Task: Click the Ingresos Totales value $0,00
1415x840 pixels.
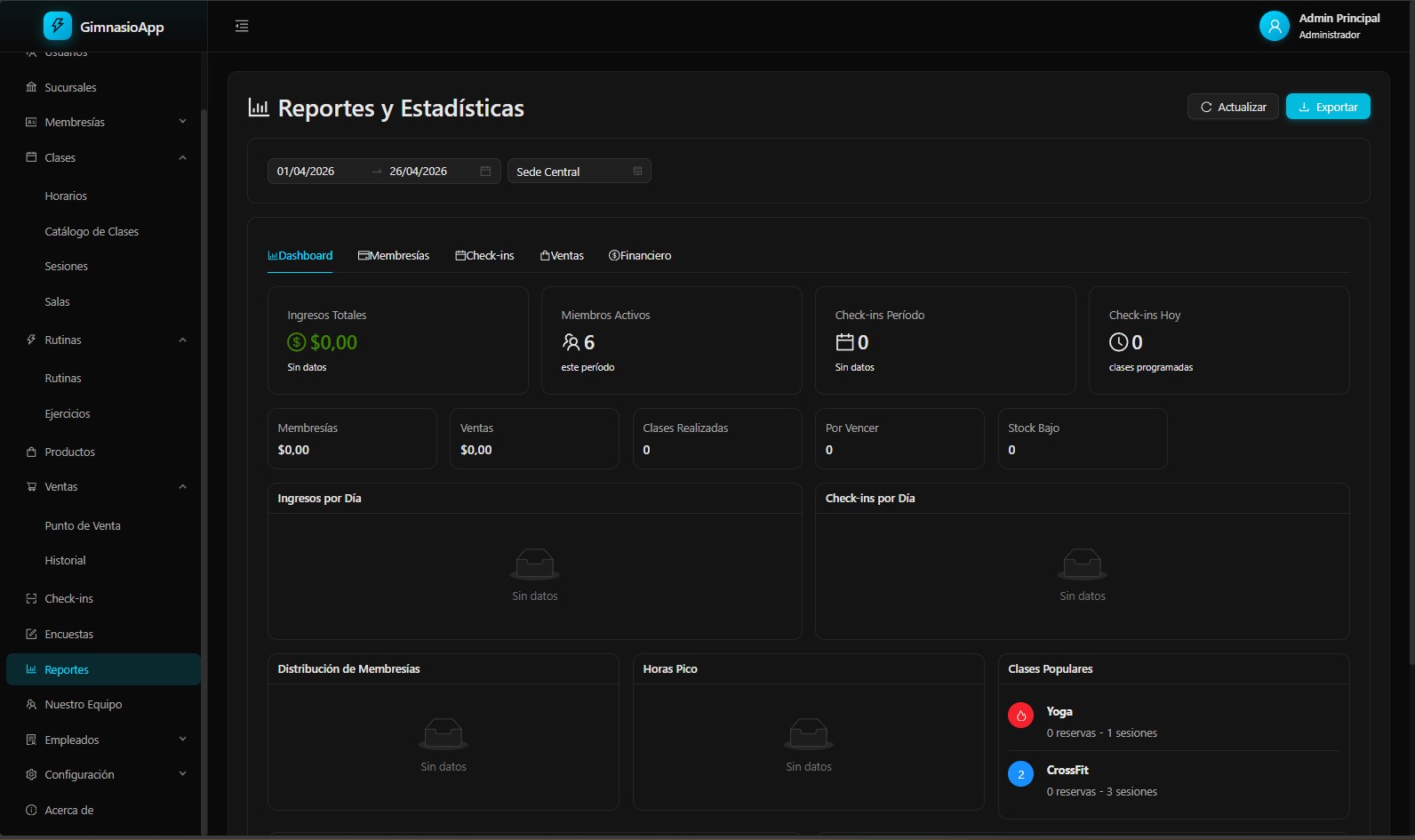Action: point(333,342)
